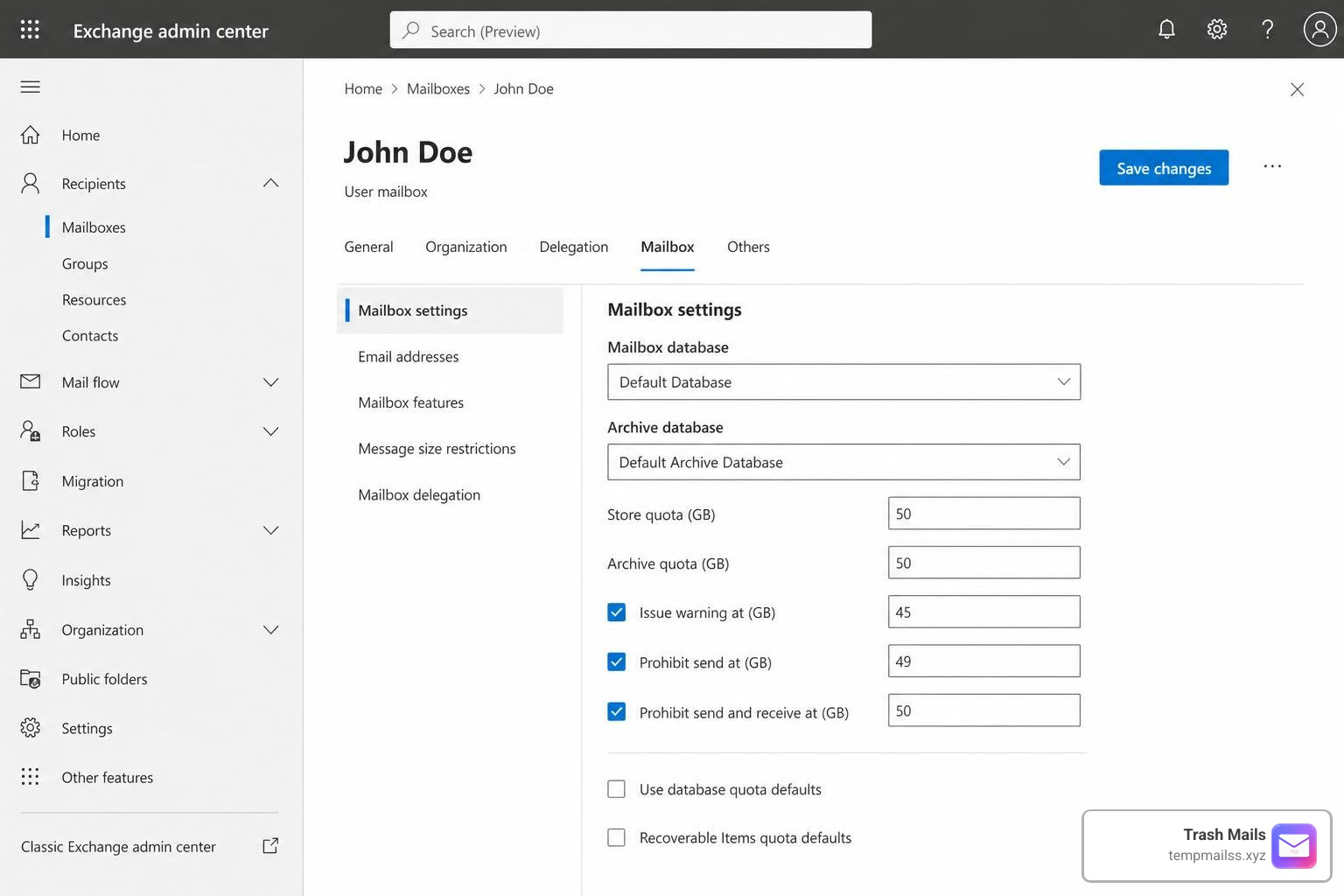The image size is (1344, 896).
Task: Go to Mailboxes breadcrumb link
Action: [x=438, y=88]
